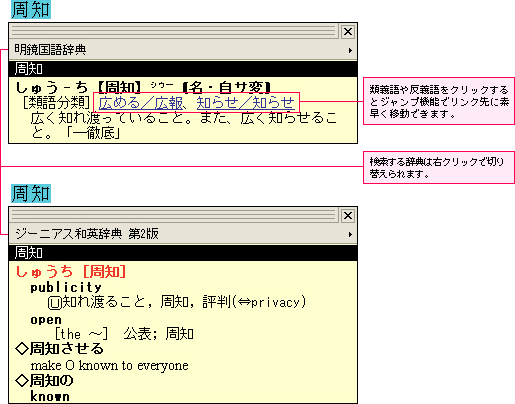The height and width of the screenshot is (404, 515).
Task: Click the 【名・自サ変】 part-of-speech label
Action: point(228,87)
